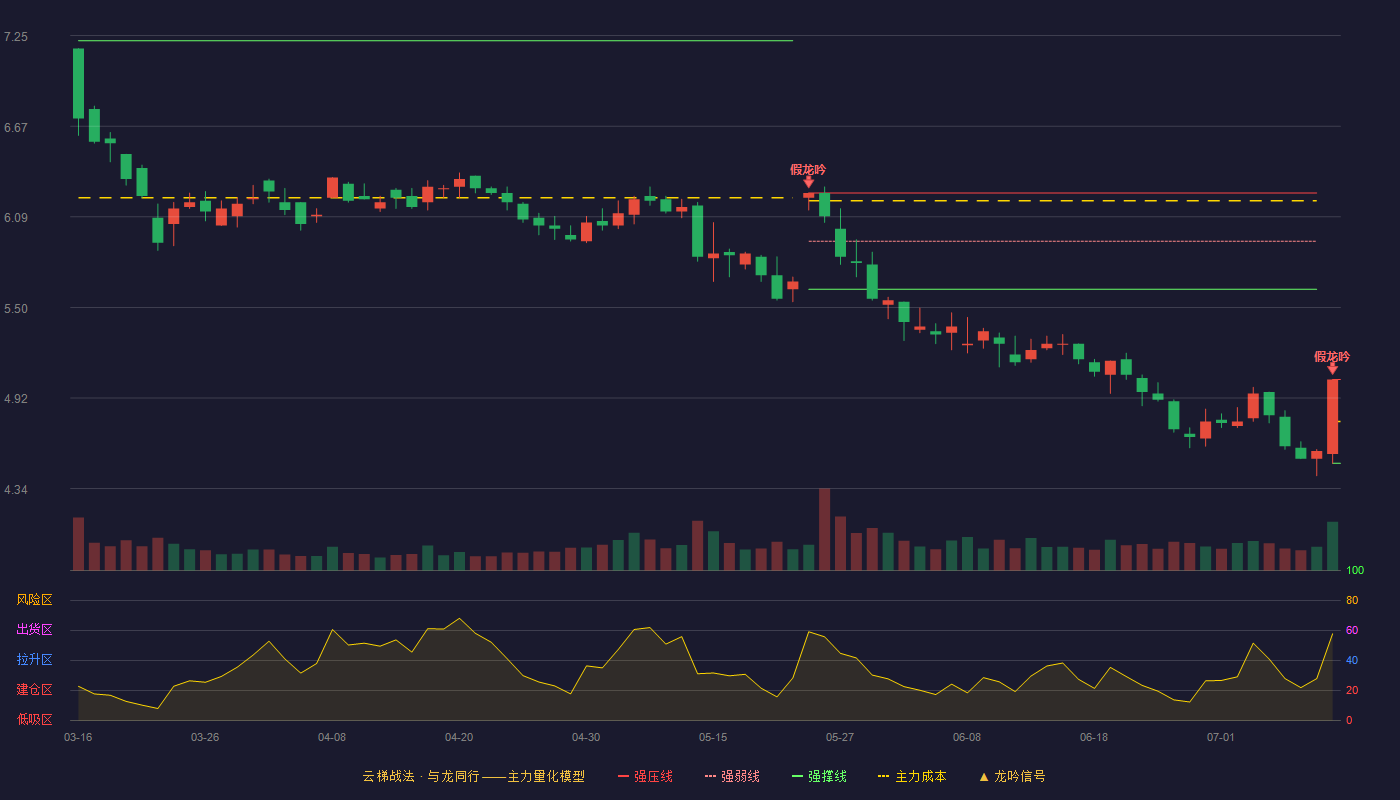
Task: Click the 04-20 date axis label
Action: click(459, 737)
